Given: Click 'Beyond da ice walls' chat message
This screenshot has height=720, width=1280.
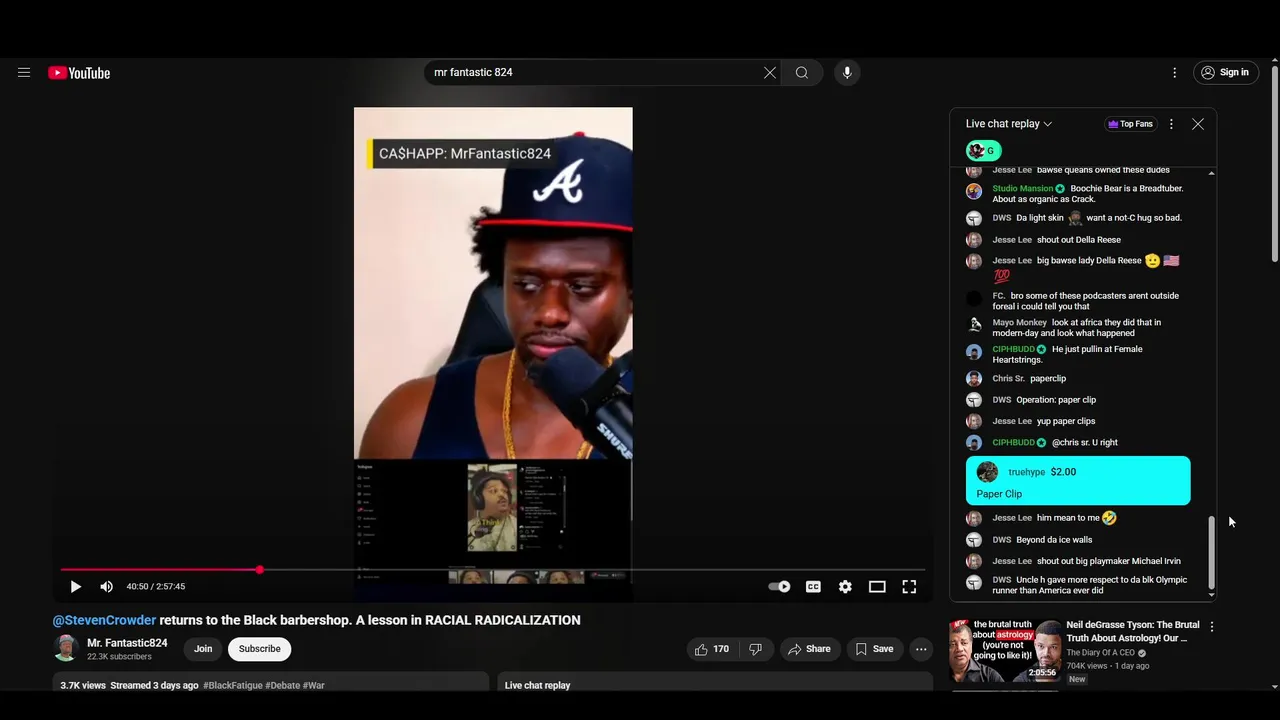Looking at the screenshot, I should pos(1054,540).
